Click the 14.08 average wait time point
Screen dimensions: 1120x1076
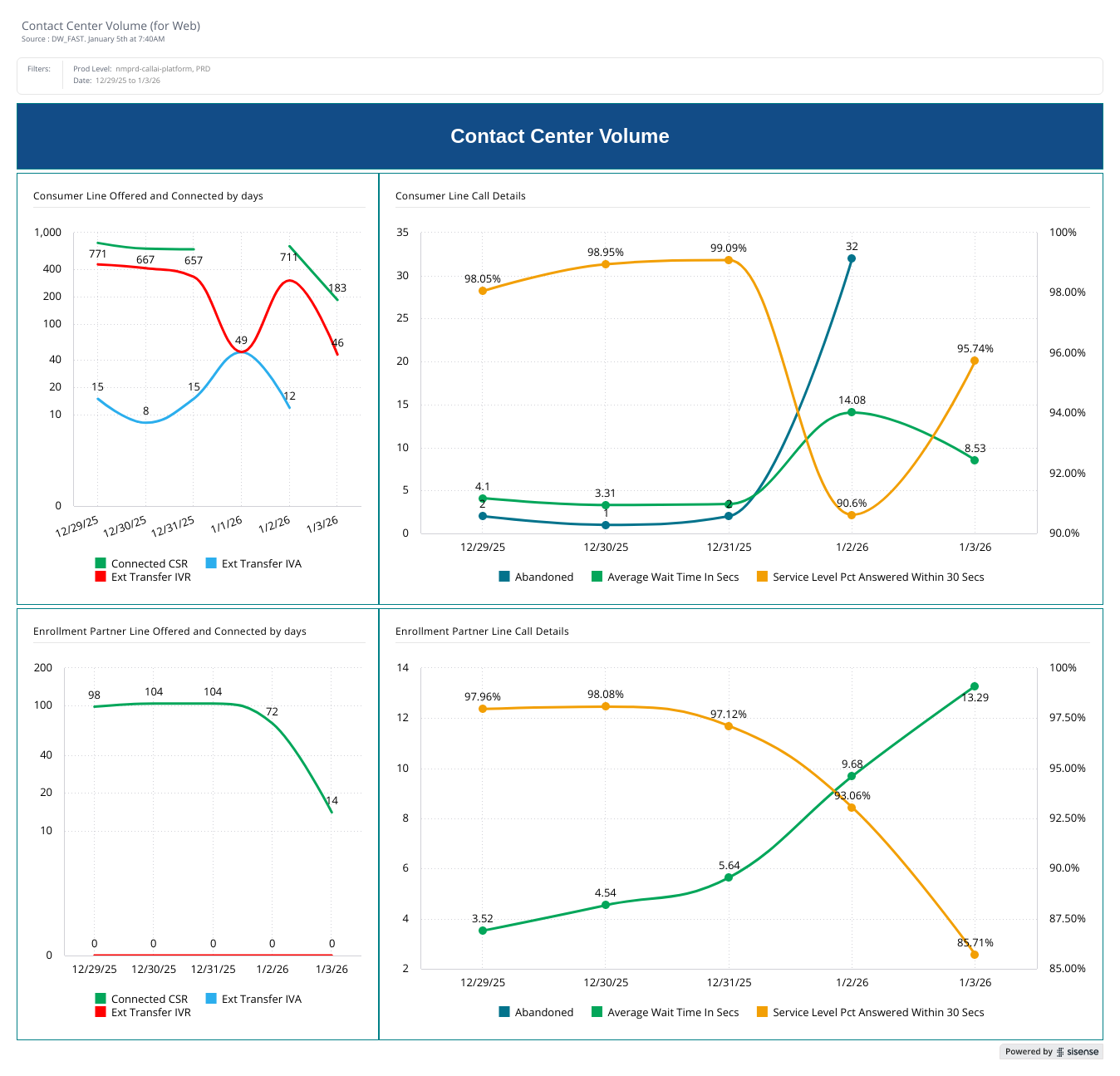(852, 412)
